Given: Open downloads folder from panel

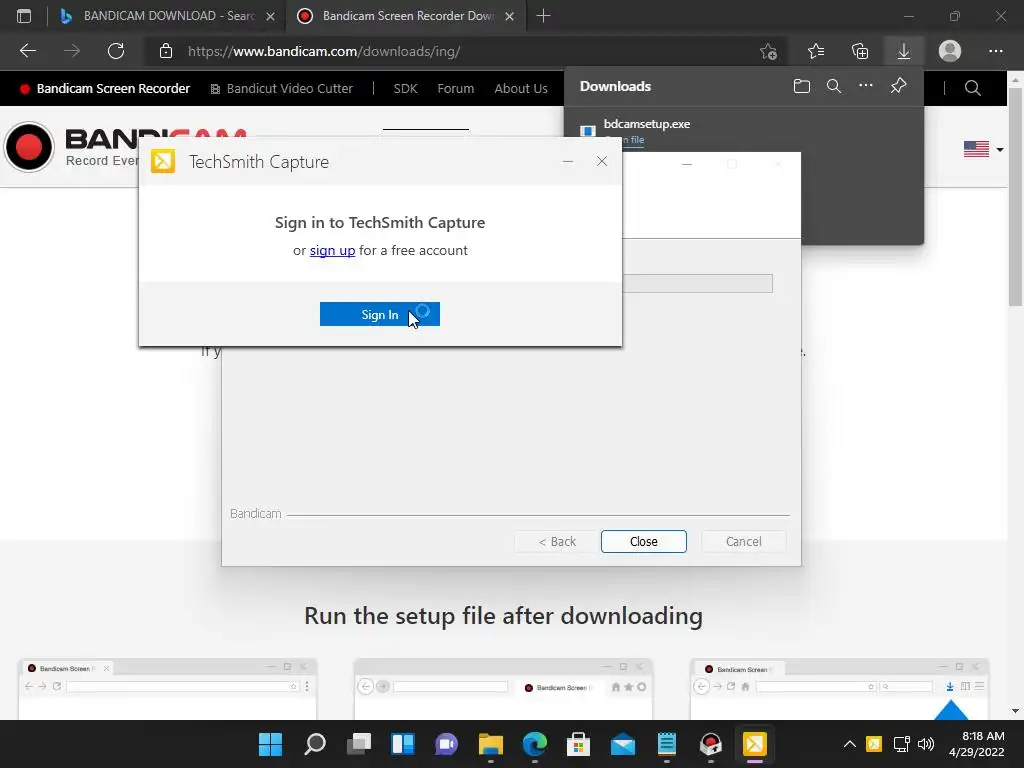Looking at the screenshot, I should (x=801, y=86).
